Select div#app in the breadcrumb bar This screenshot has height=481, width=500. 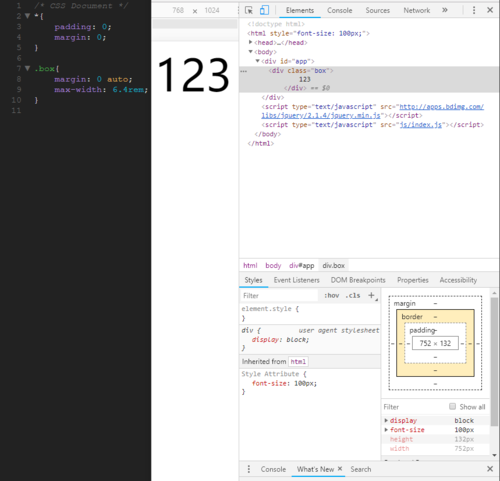(302, 265)
